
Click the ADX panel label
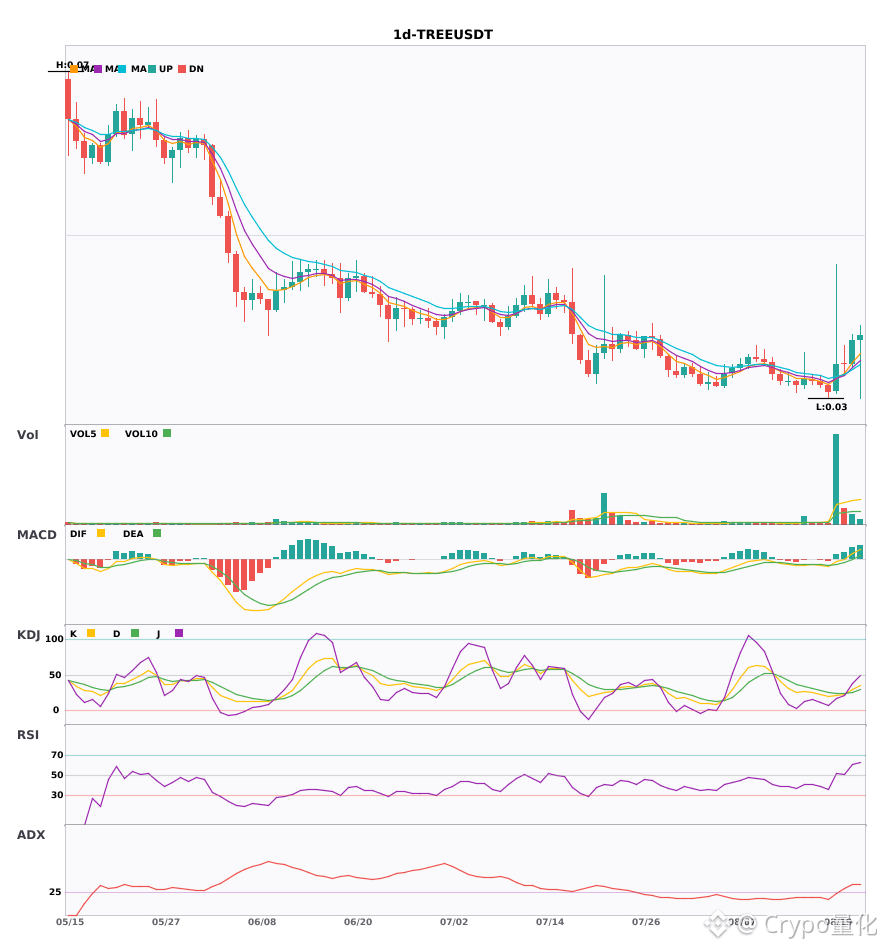coord(31,835)
